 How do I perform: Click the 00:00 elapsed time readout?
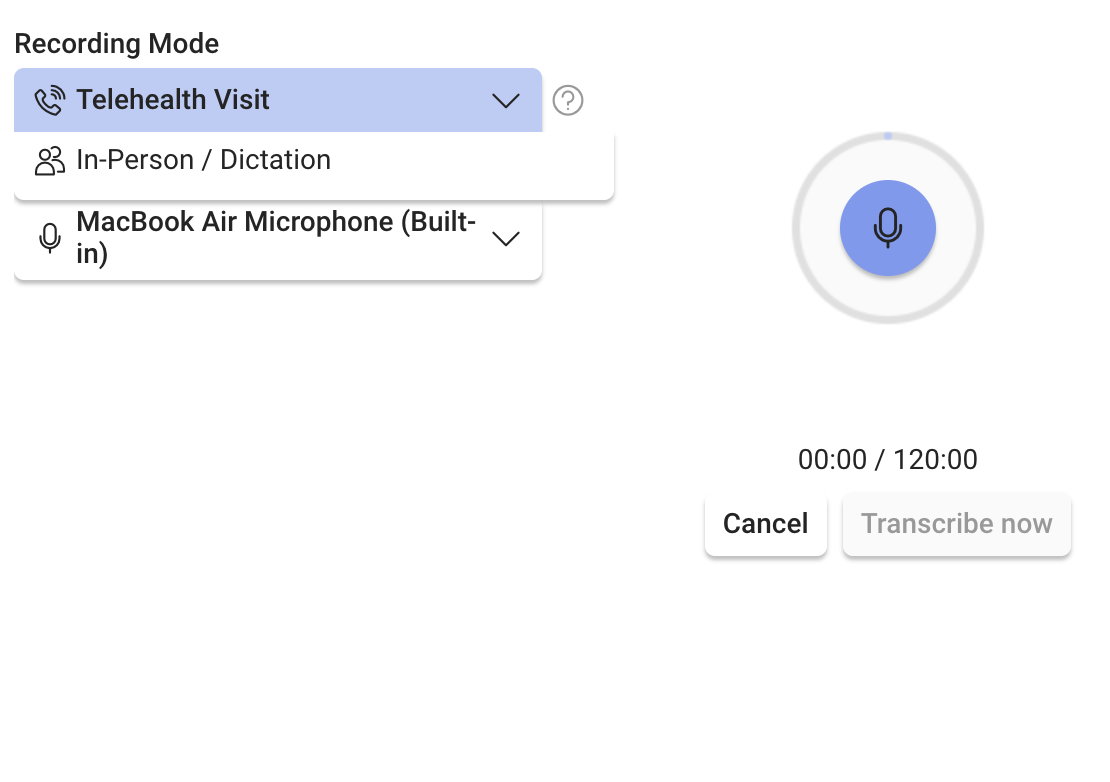click(x=832, y=460)
